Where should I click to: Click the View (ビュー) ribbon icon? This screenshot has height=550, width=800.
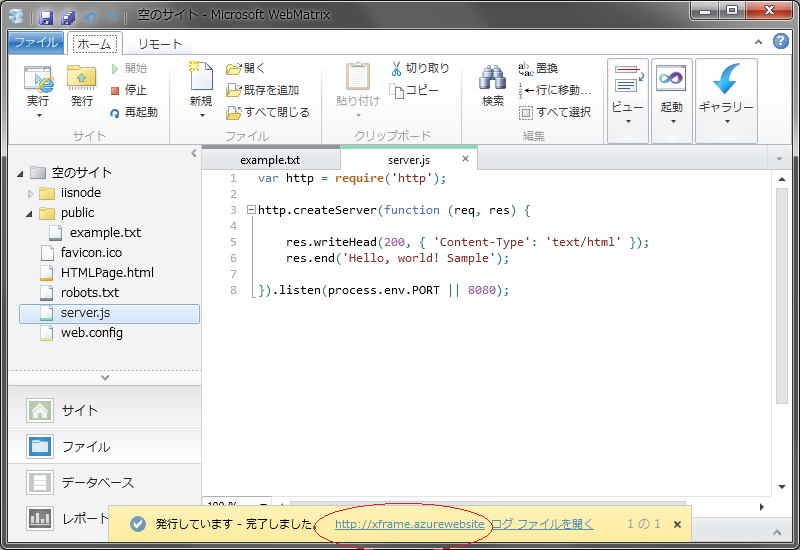click(x=628, y=79)
